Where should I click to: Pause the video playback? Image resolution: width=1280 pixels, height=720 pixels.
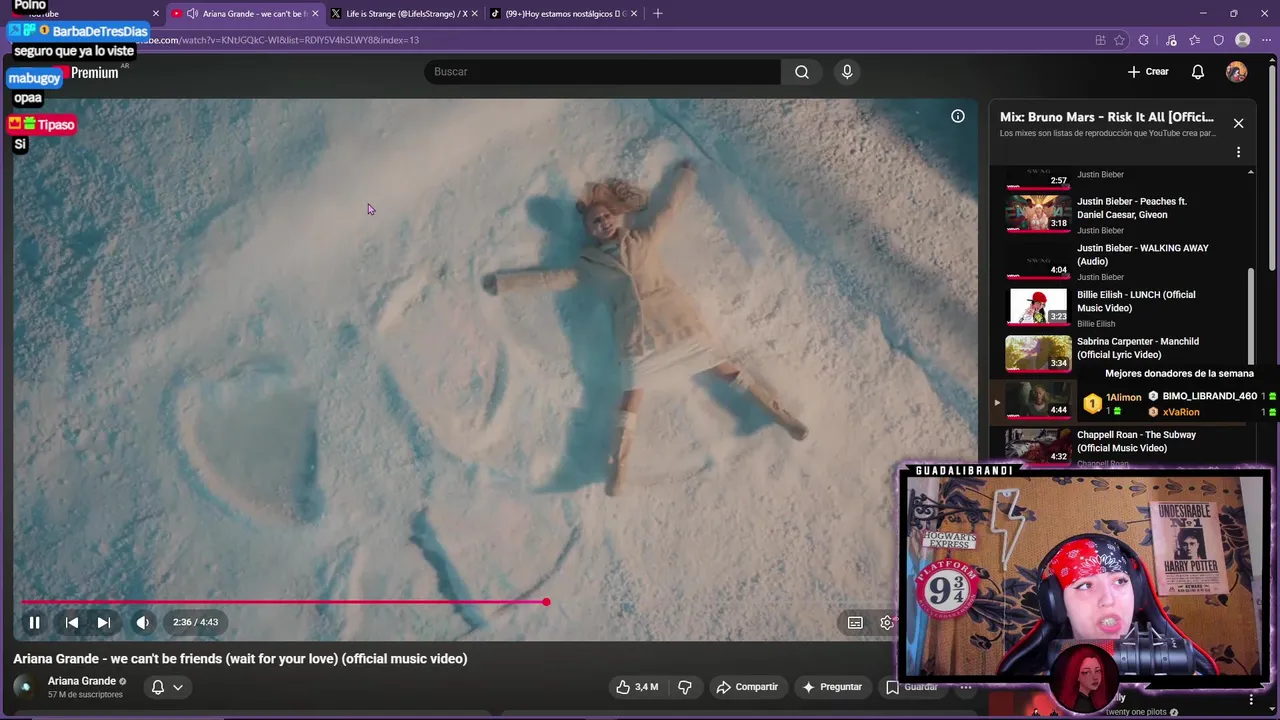tap(34, 622)
